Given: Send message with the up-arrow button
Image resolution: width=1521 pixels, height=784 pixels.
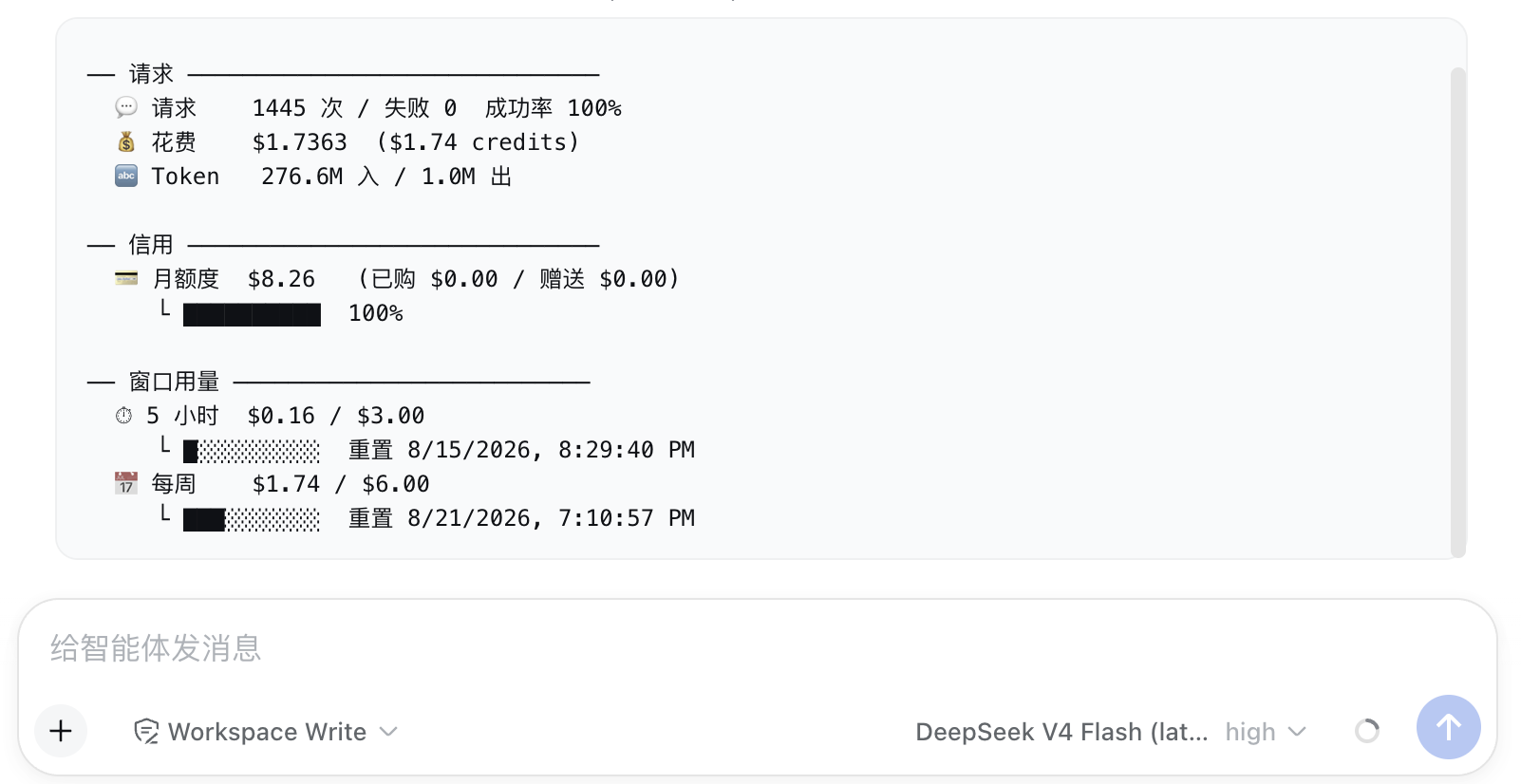Looking at the screenshot, I should [1448, 727].
